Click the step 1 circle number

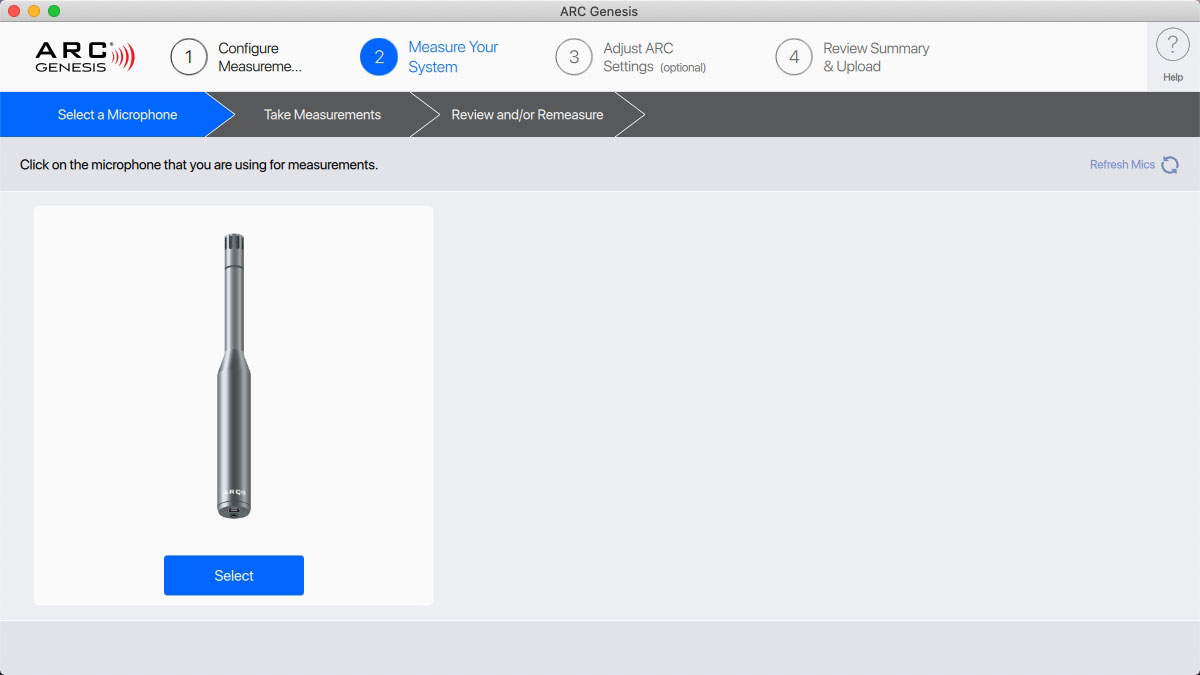(x=189, y=57)
